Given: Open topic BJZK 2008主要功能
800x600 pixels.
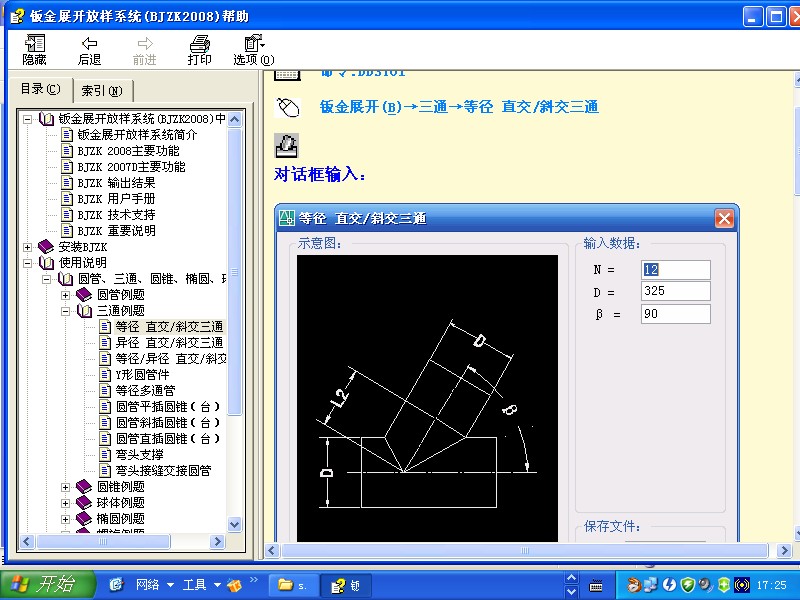Looking at the screenshot, I should click(x=129, y=151).
